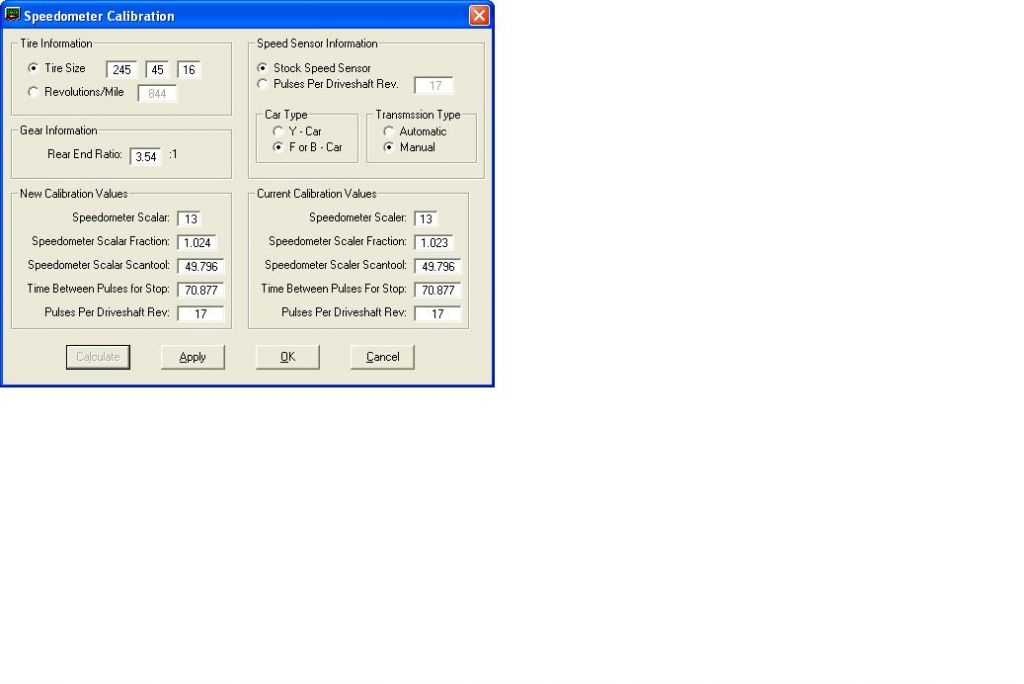Click the tire aspect ratio field showing 45
1024x684 pixels.
pos(158,70)
